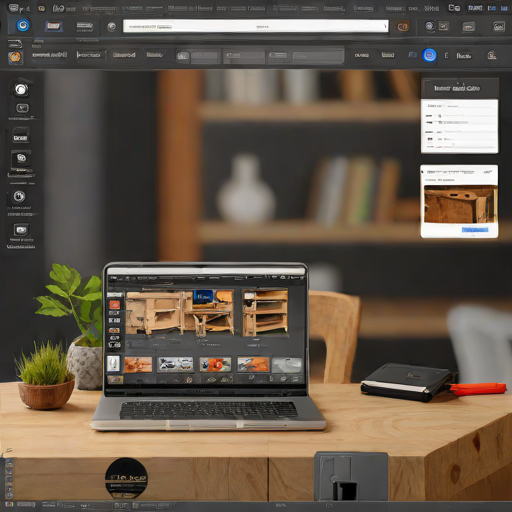Click the blue ring icon beside the orange-blue button
The width and height of the screenshot is (512, 512).
(23, 25)
